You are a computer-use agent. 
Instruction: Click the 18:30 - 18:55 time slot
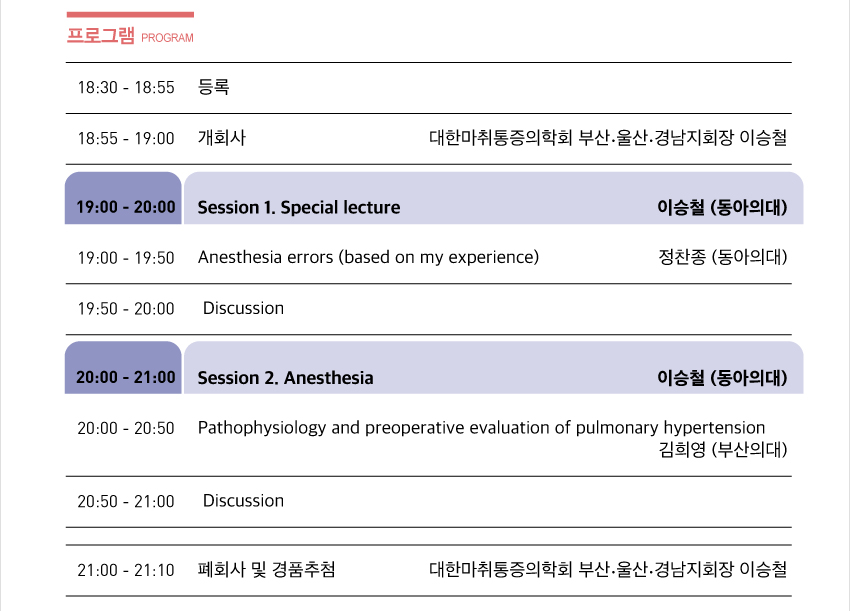point(126,88)
